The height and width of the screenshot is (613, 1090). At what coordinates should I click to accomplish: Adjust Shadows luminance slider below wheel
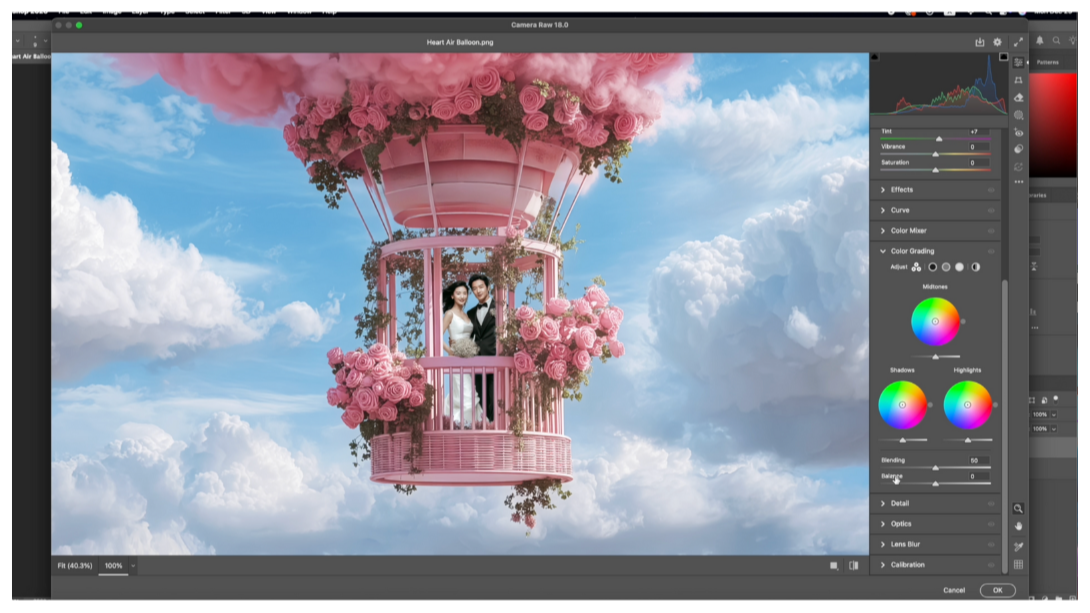coord(903,440)
